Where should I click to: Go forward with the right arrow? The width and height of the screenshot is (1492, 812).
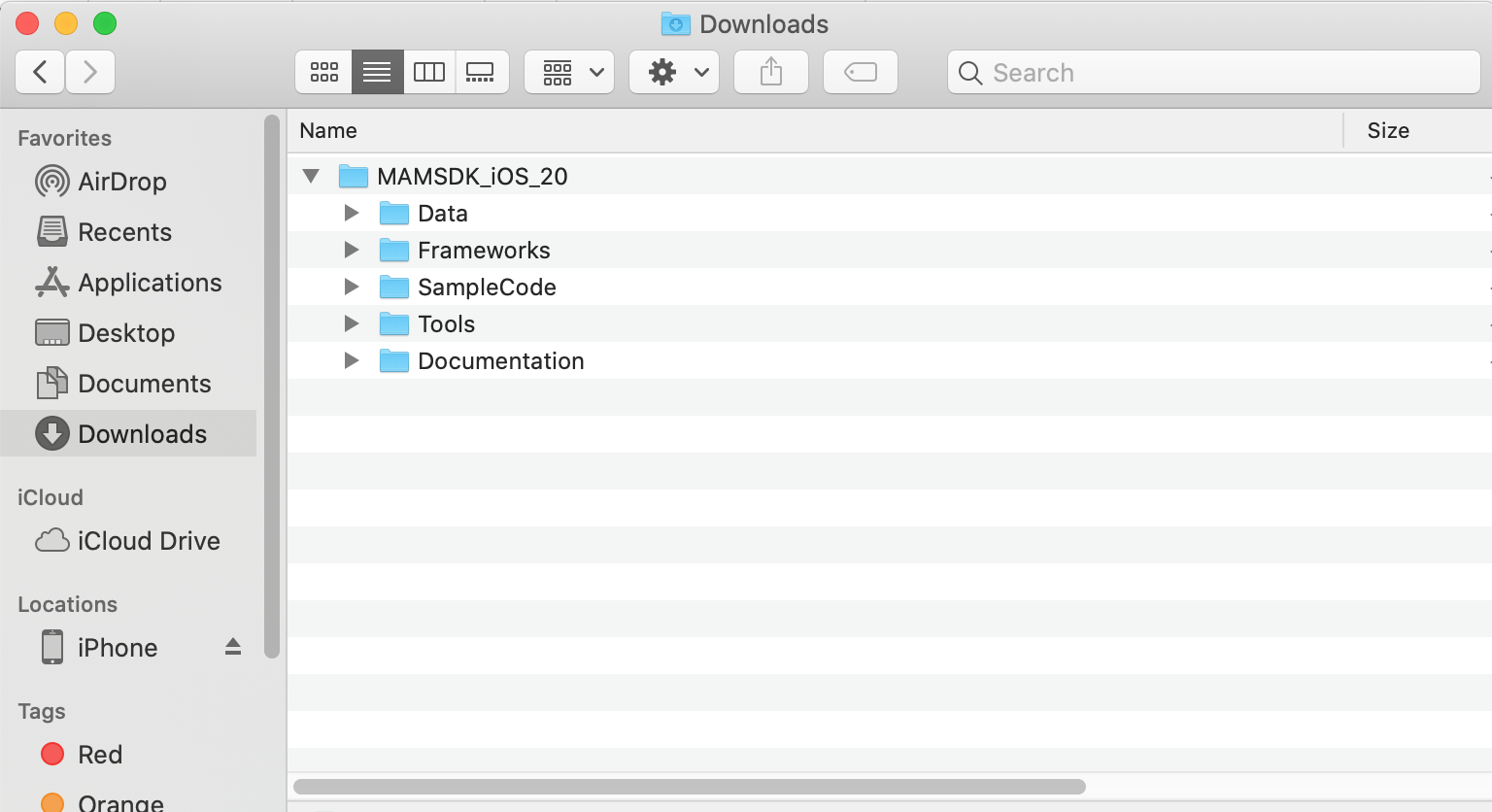pyautogui.click(x=90, y=73)
